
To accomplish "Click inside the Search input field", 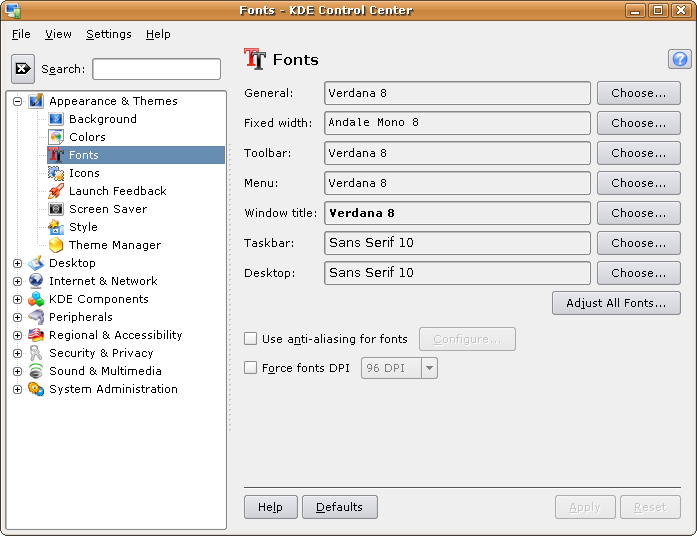I will tap(156, 69).
